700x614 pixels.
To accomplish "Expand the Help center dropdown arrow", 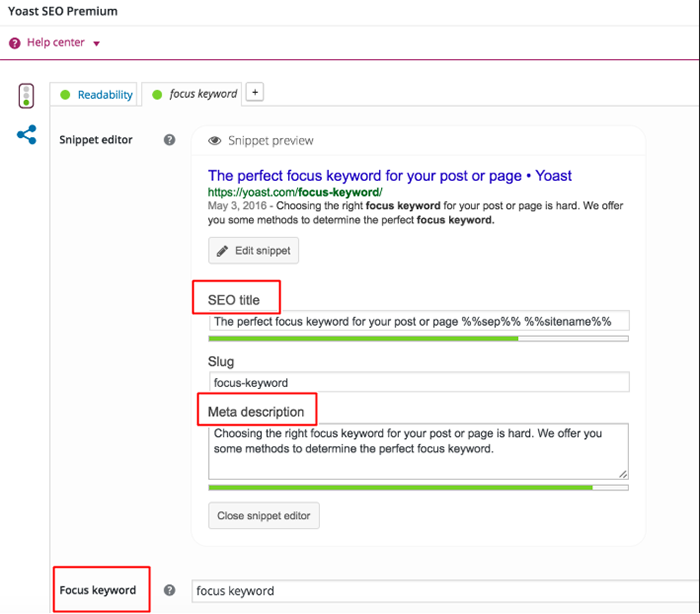I will [x=96, y=44].
